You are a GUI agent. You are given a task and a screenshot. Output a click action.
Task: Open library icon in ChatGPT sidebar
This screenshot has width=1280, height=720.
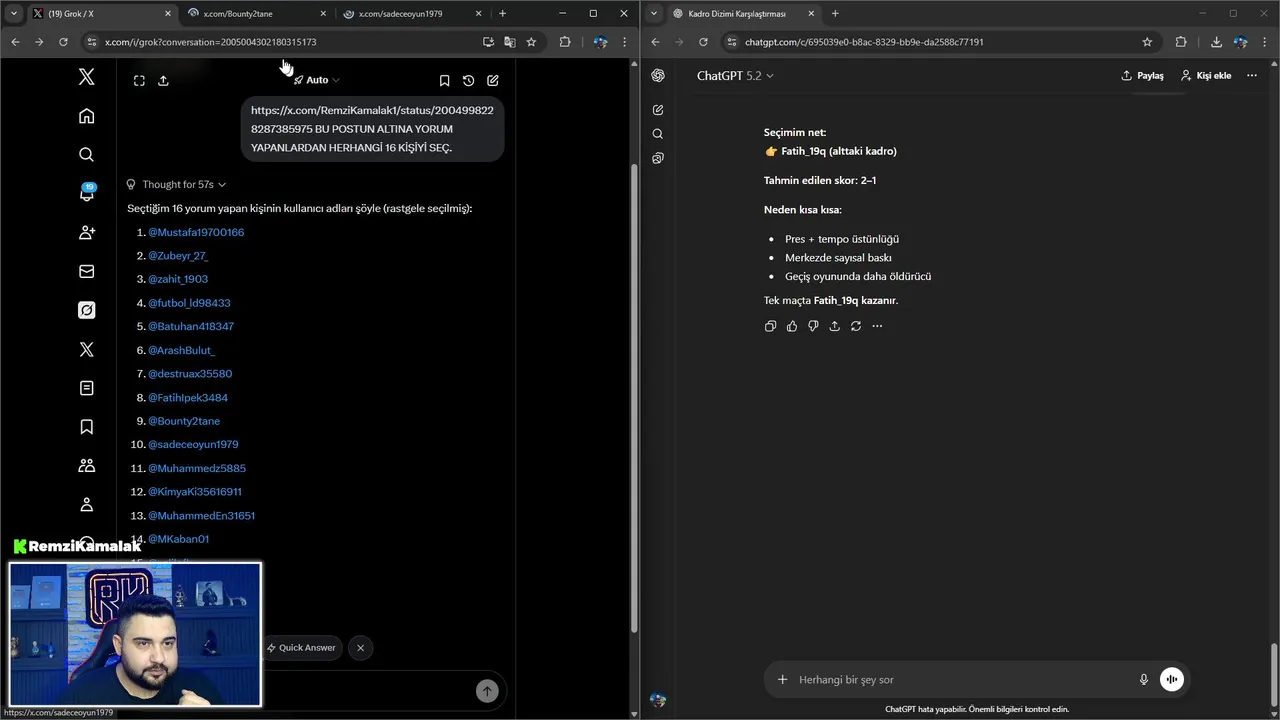tap(658, 158)
